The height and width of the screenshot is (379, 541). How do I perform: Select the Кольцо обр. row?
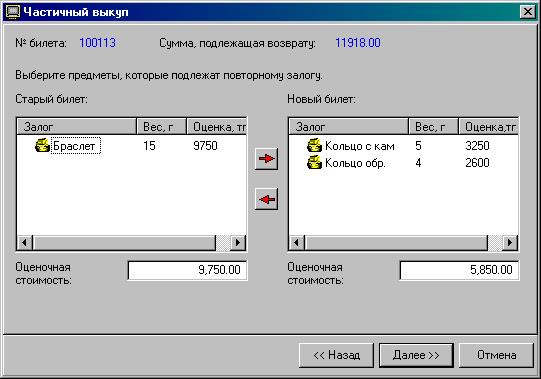point(403,163)
